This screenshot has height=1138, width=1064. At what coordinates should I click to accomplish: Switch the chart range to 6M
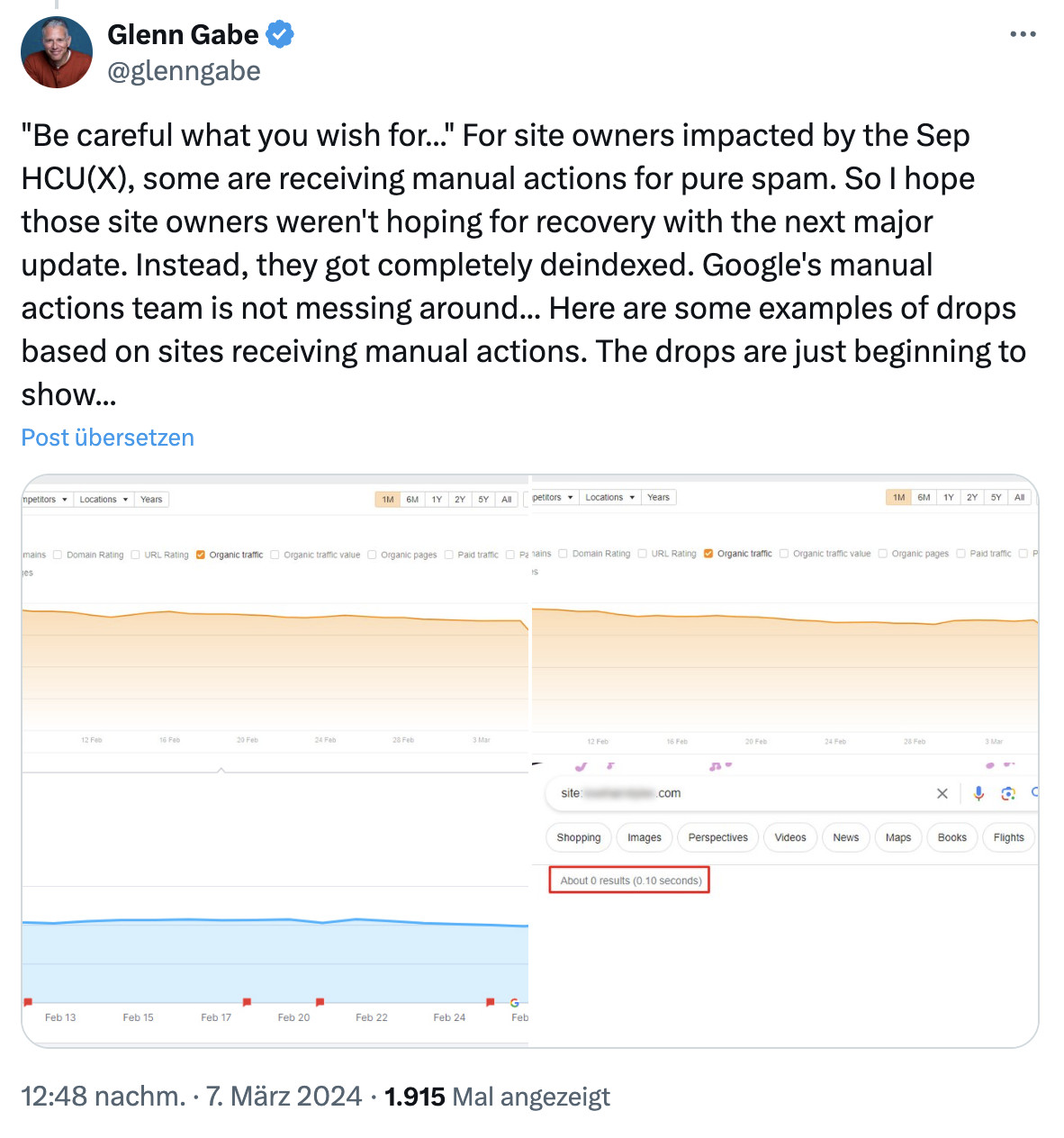click(411, 499)
